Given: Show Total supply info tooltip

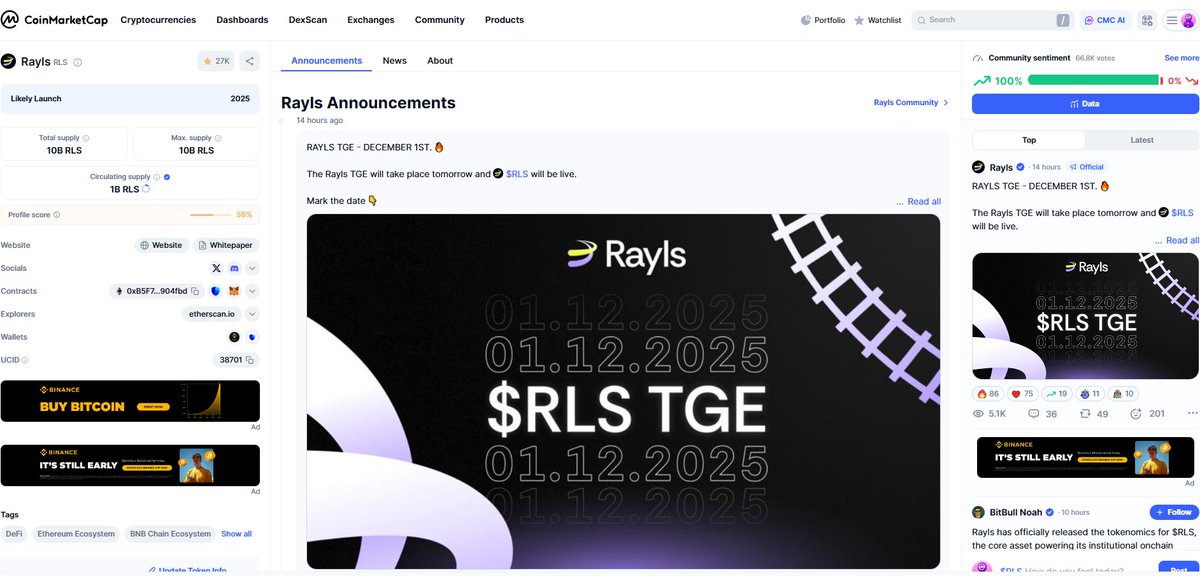Looking at the screenshot, I should [86, 138].
